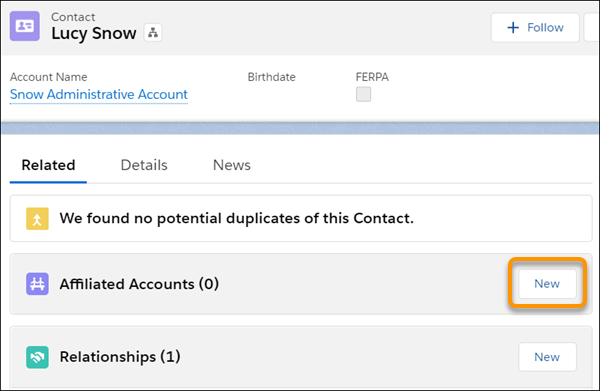Click New in Affiliated Accounts
This screenshot has width=600, height=391.
[x=547, y=284]
